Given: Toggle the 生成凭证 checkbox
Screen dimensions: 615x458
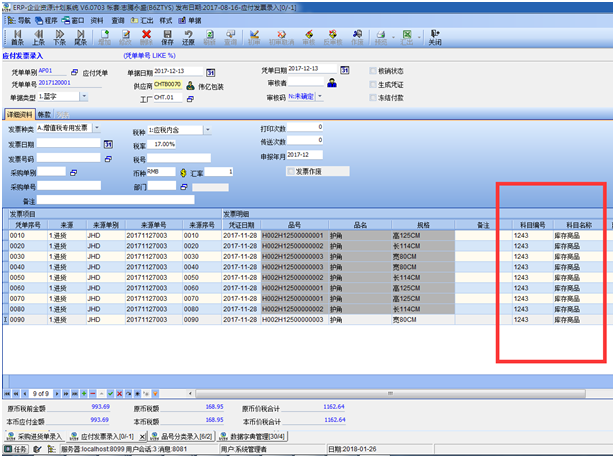Looking at the screenshot, I should [x=373, y=84].
